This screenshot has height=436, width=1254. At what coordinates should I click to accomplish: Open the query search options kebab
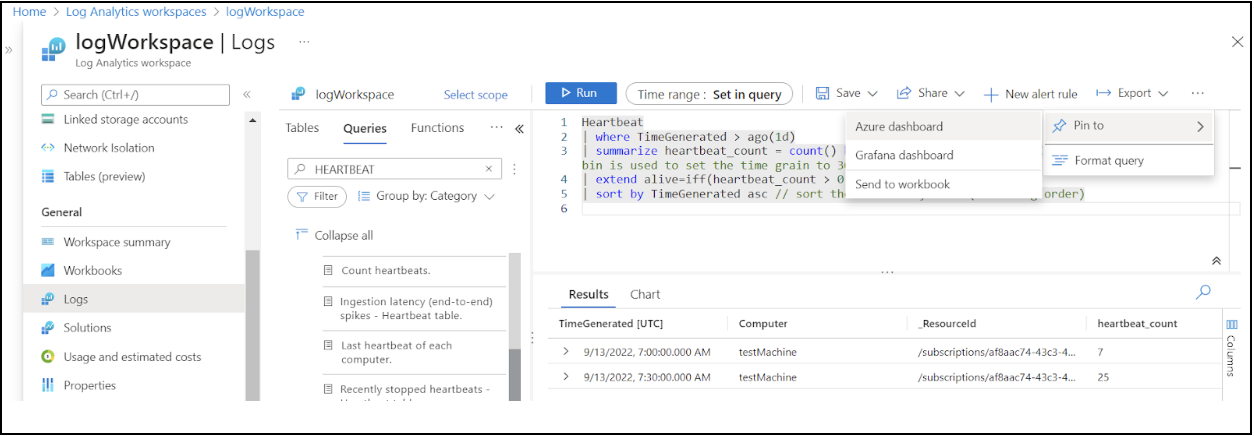pyautogui.click(x=515, y=169)
